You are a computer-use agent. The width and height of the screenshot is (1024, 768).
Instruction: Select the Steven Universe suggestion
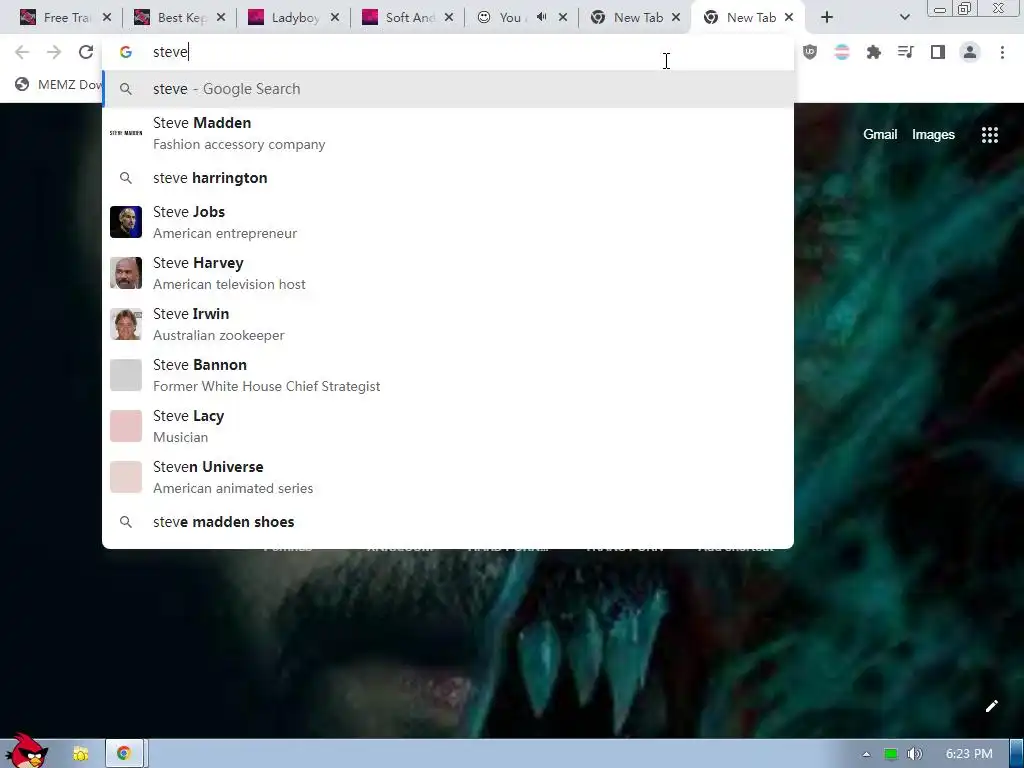448,477
